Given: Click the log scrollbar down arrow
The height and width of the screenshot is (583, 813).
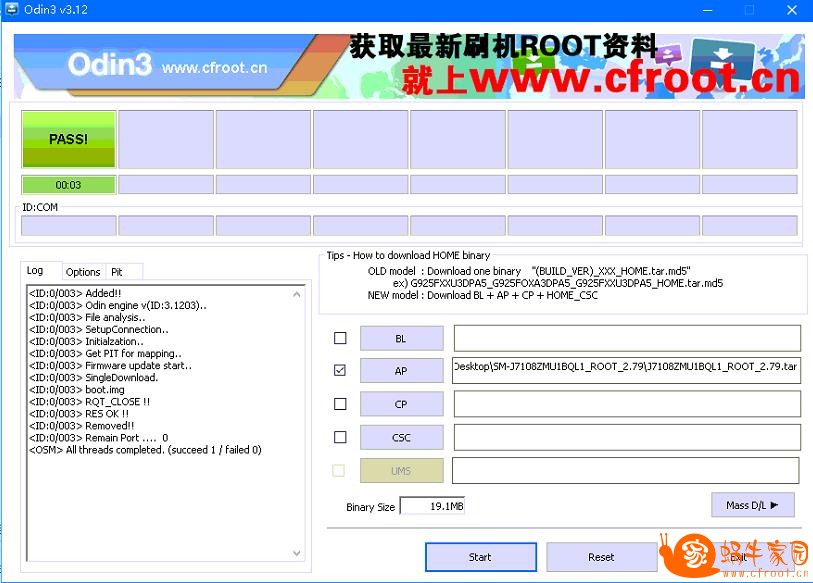Looking at the screenshot, I should pyautogui.click(x=297, y=553).
